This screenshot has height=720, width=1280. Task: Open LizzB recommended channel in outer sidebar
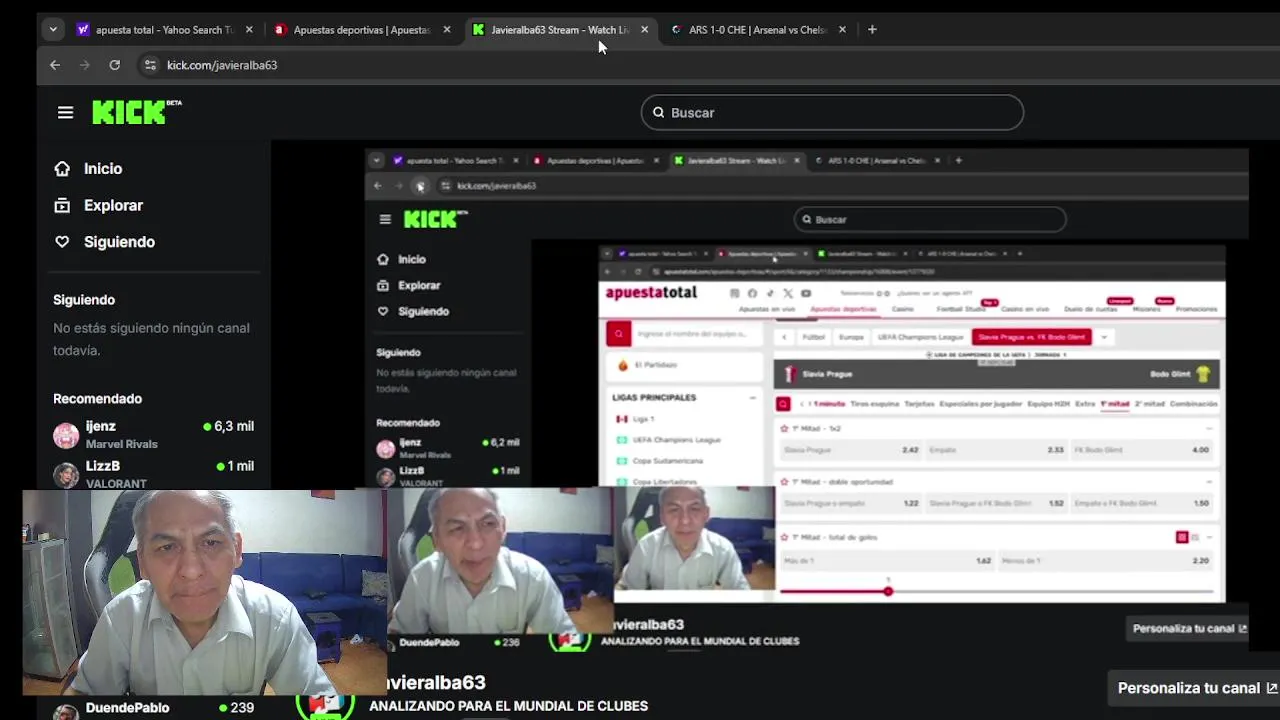pyautogui.click(x=153, y=474)
